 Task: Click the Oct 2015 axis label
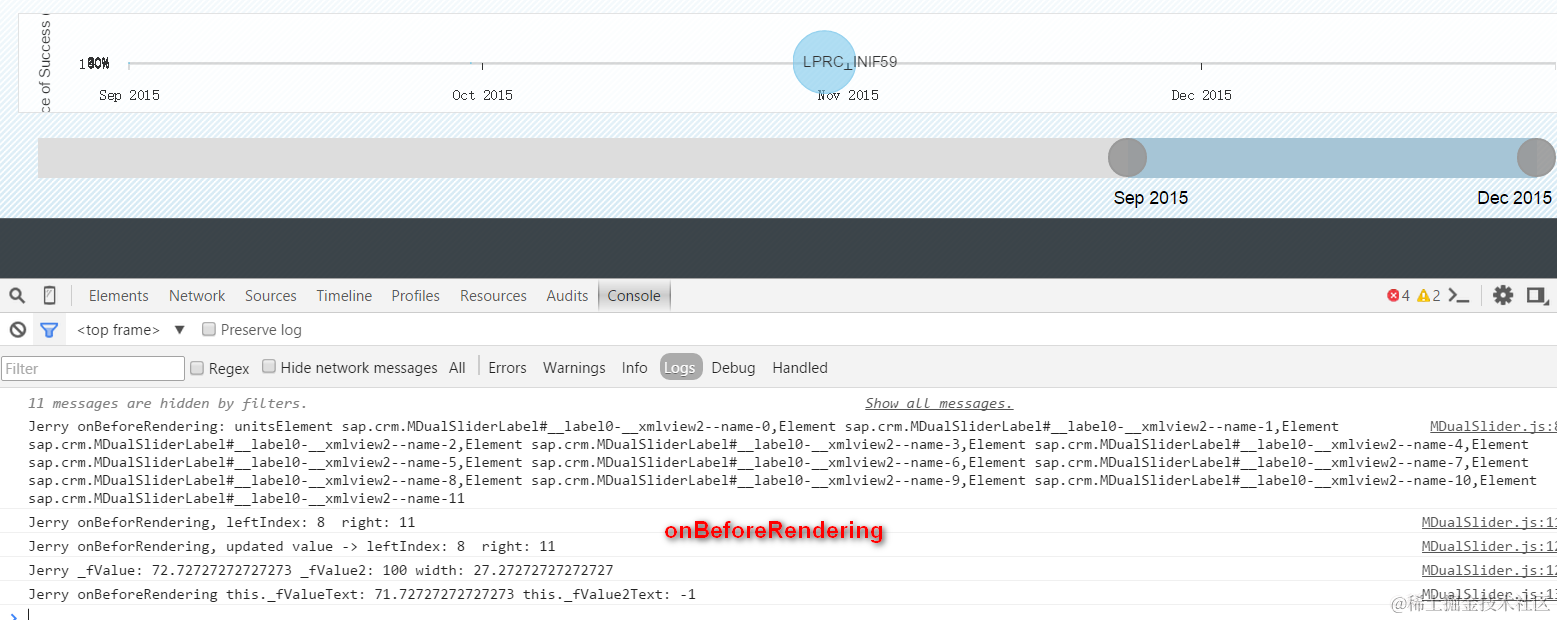(x=482, y=95)
